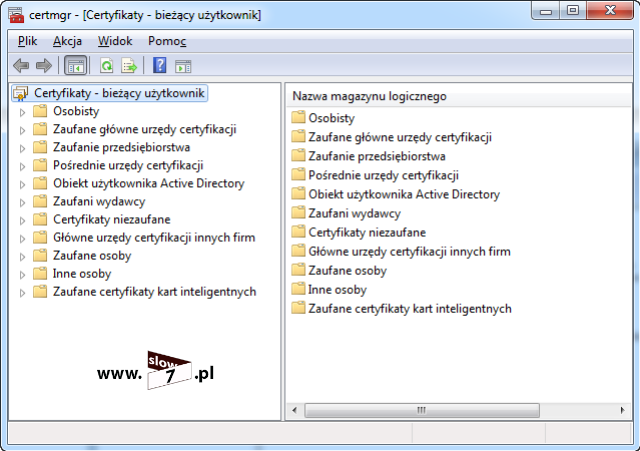Click the Show/Hide Action Pane toolbar icon

point(183,66)
